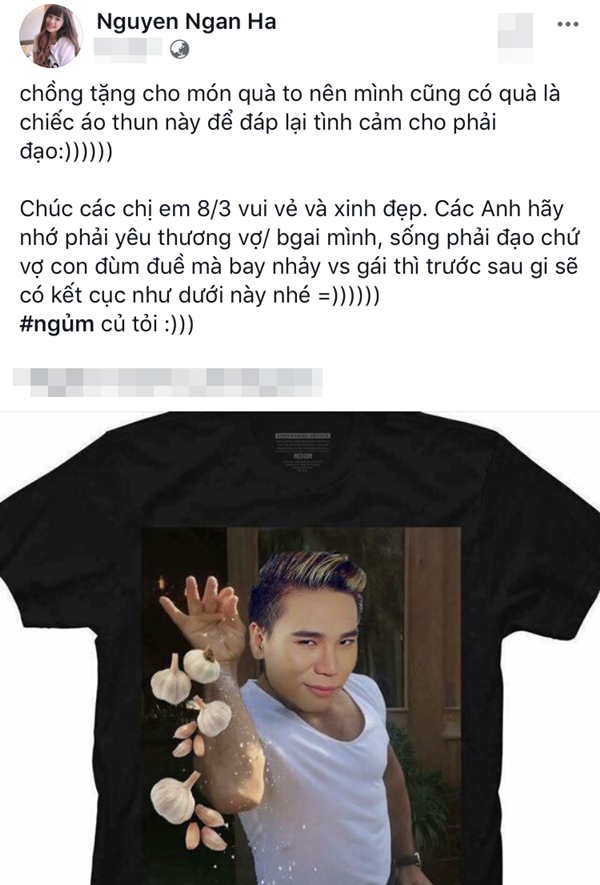Open the three-dot post options menu

(x=567, y=24)
